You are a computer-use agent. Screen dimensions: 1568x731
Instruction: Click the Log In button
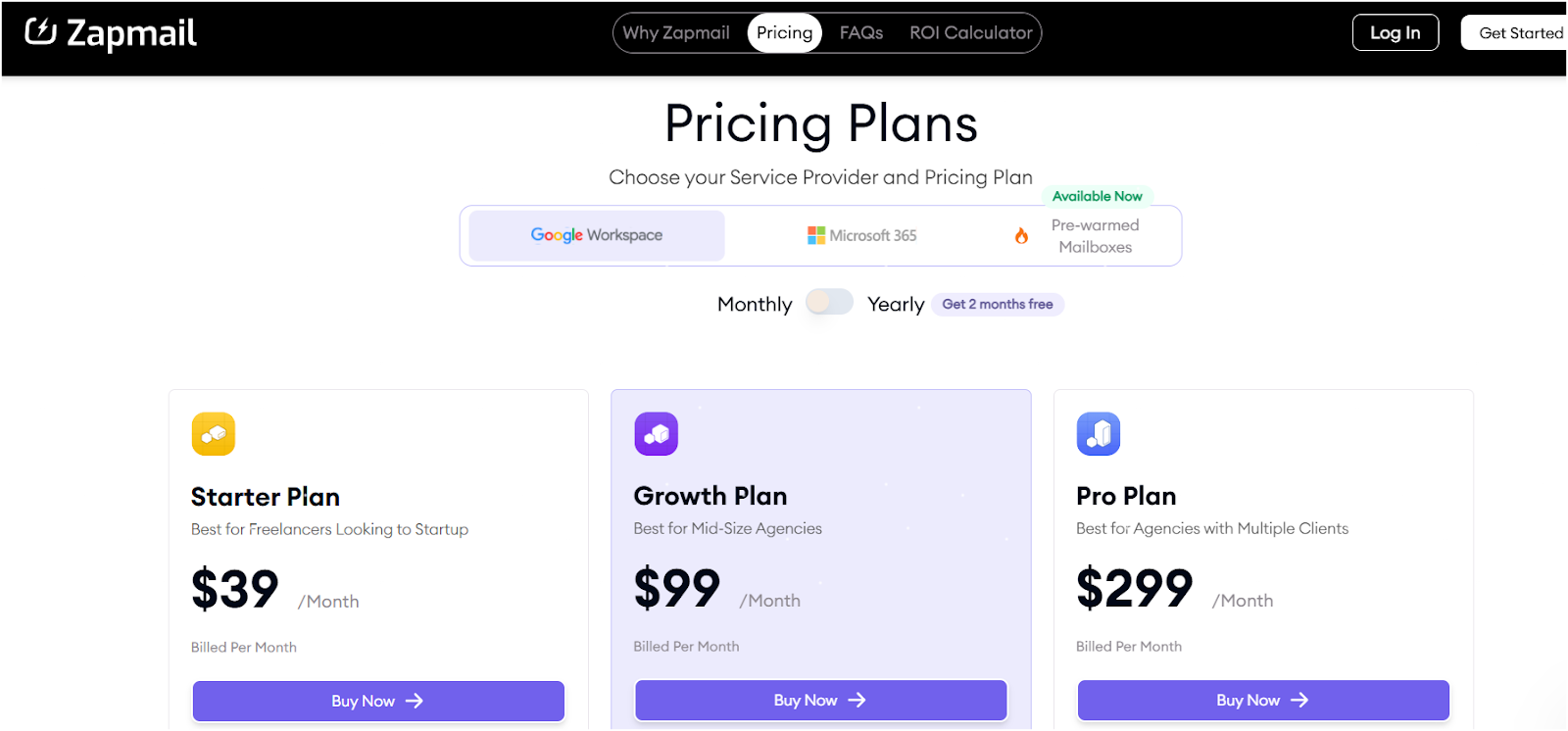tap(1396, 32)
